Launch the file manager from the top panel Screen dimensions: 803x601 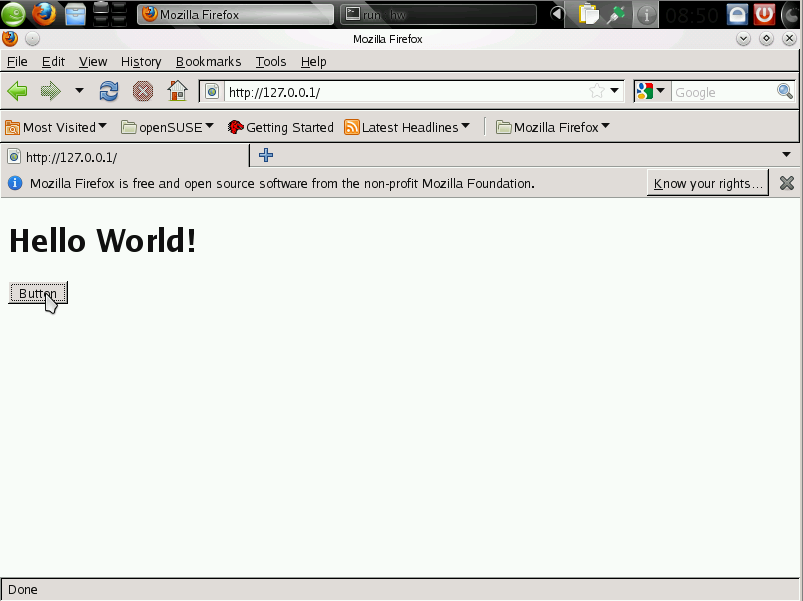tap(74, 14)
